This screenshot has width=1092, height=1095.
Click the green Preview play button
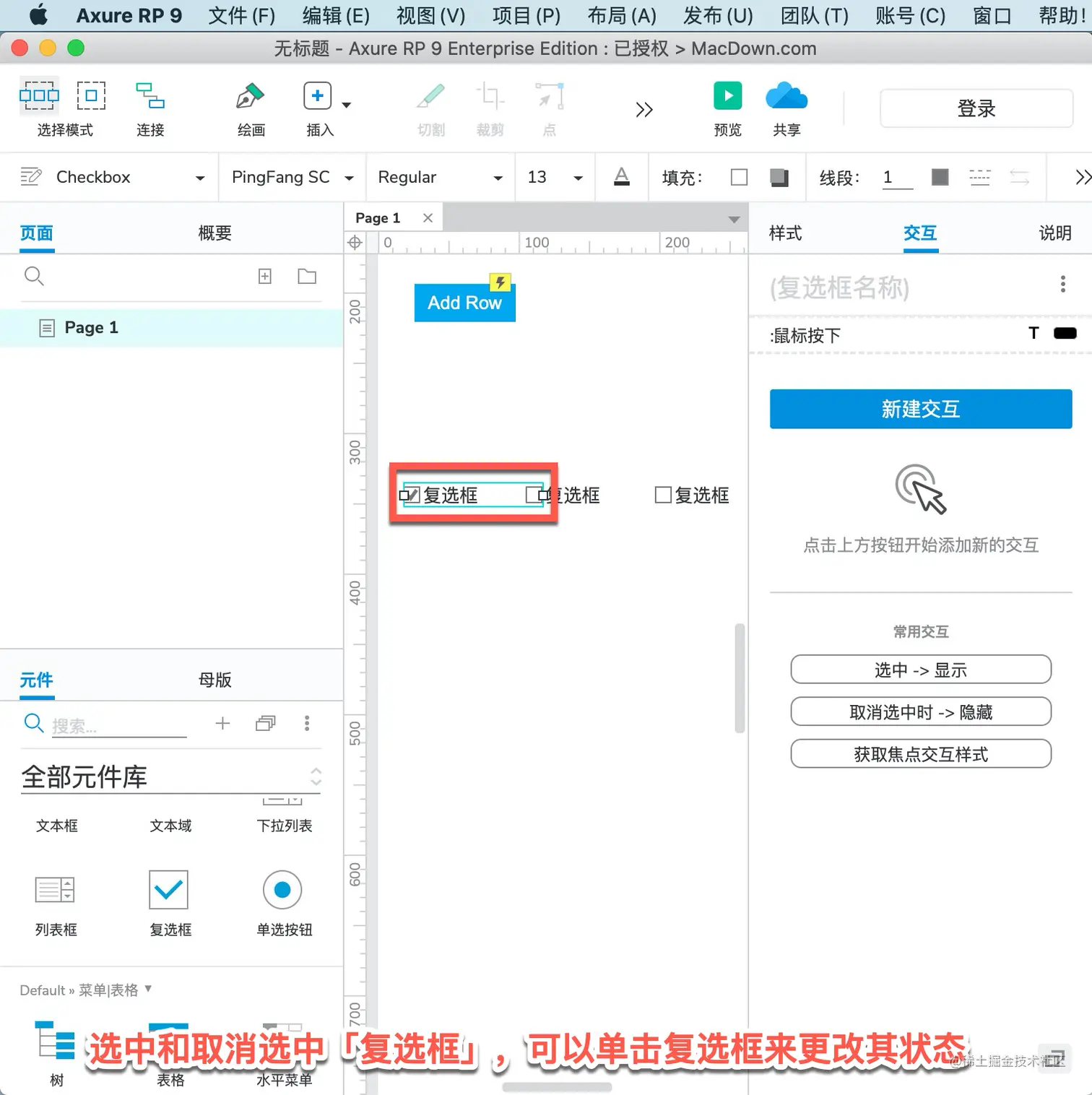pos(728,95)
